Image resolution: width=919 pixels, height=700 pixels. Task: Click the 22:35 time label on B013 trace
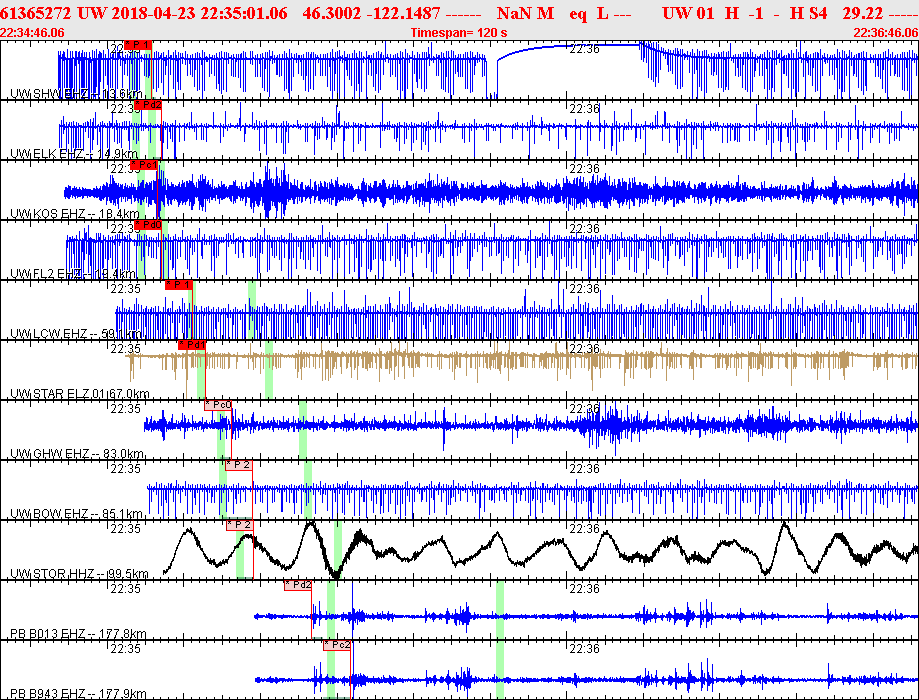[126, 589]
